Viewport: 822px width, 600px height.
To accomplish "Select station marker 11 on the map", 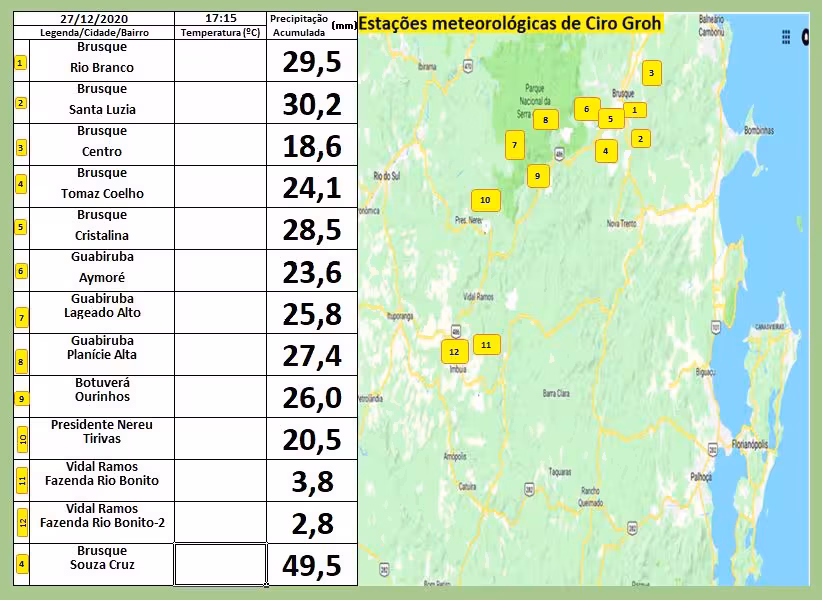I will click(486, 344).
